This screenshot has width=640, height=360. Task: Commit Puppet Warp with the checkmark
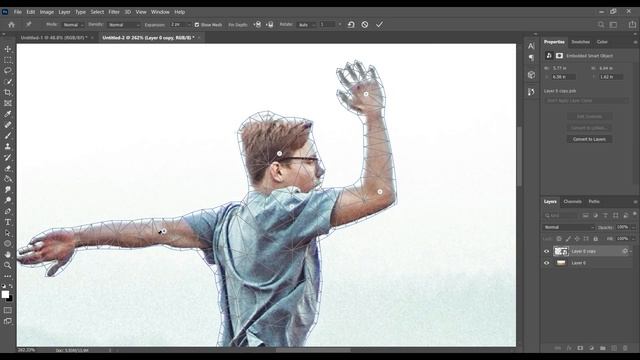coord(379,24)
